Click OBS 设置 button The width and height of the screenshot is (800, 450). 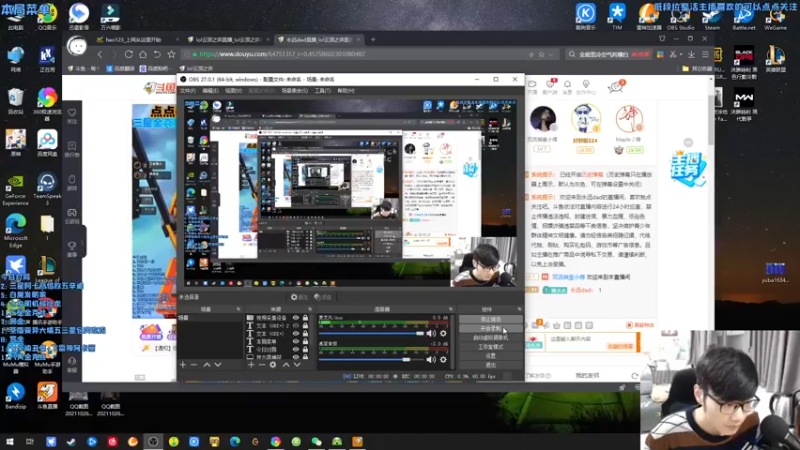[490, 356]
